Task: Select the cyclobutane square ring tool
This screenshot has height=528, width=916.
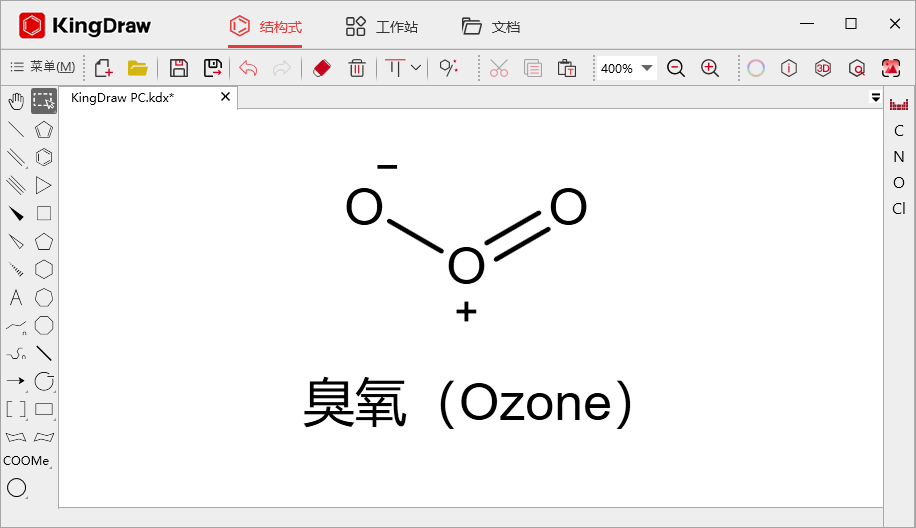Action: pos(44,213)
